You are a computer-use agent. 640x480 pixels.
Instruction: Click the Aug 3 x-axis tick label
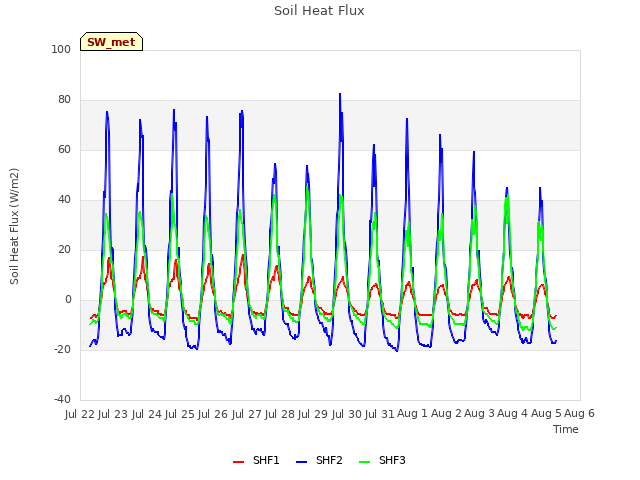click(x=480, y=414)
